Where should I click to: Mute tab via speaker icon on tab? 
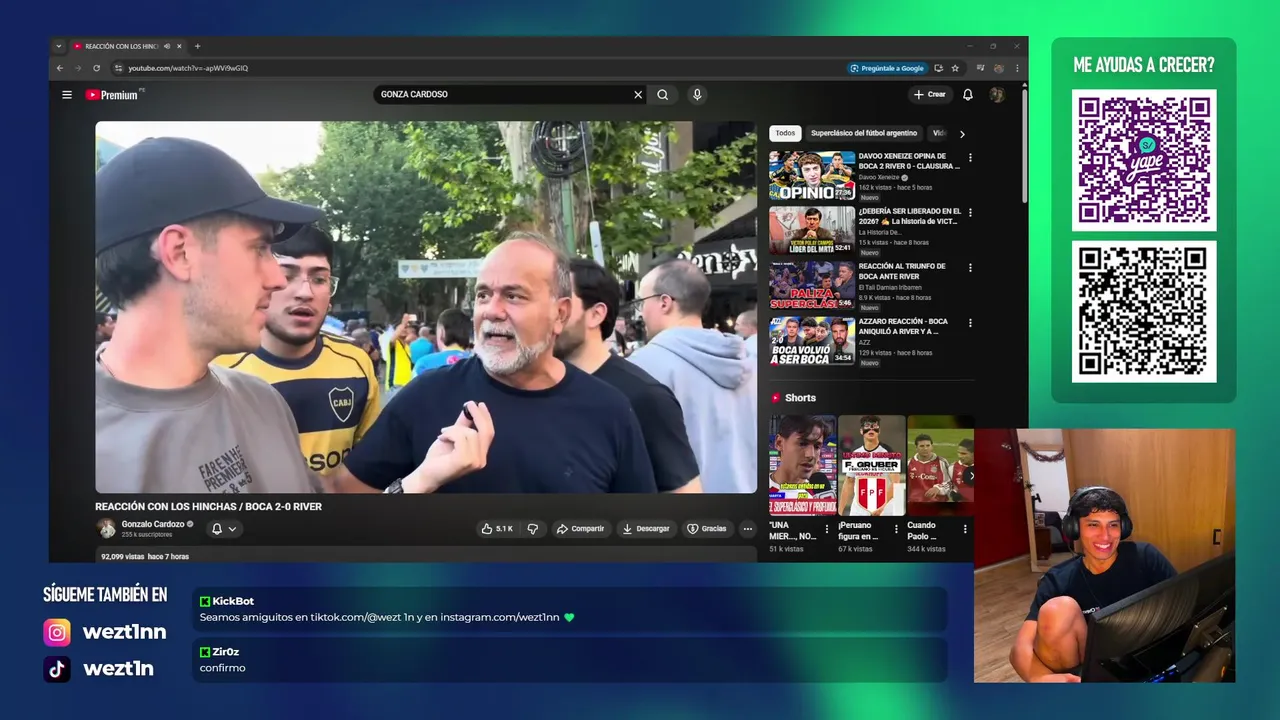tap(167, 46)
